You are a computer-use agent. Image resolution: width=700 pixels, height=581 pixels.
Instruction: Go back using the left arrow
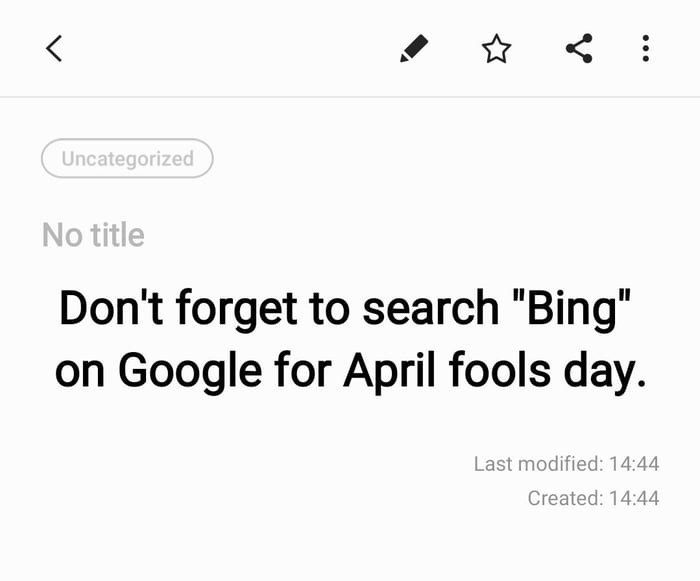(54, 48)
